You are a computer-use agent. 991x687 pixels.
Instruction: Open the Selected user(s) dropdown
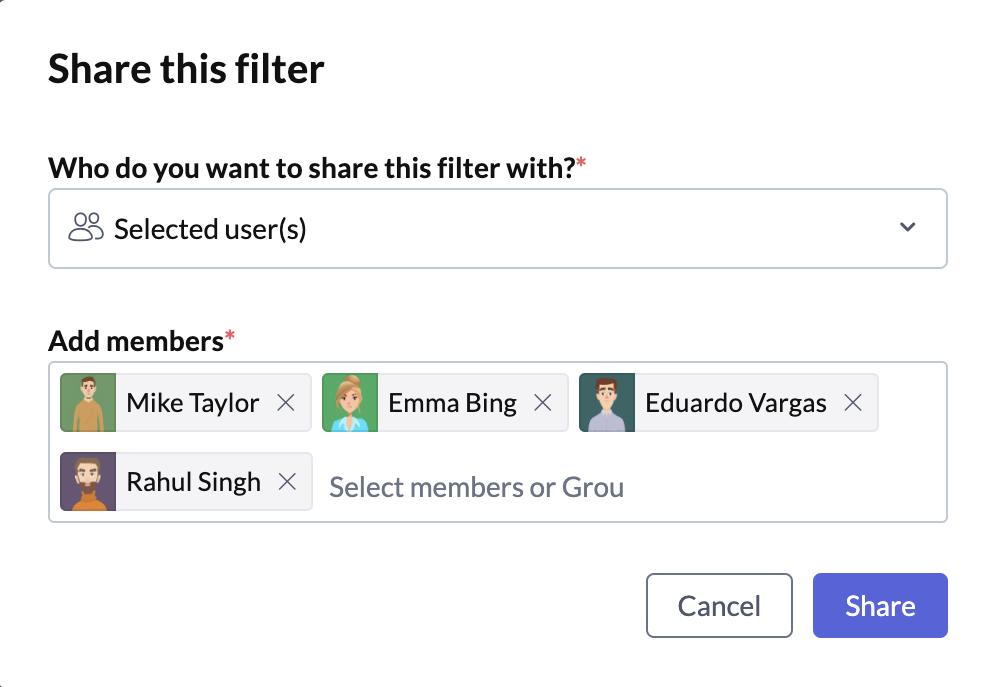click(497, 228)
